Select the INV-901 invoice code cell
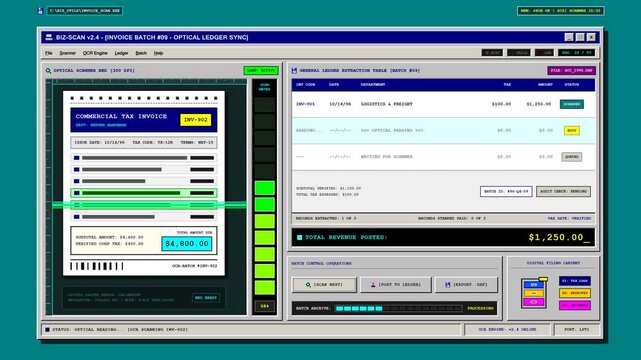The width and height of the screenshot is (641, 360). pyautogui.click(x=305, y=104)
